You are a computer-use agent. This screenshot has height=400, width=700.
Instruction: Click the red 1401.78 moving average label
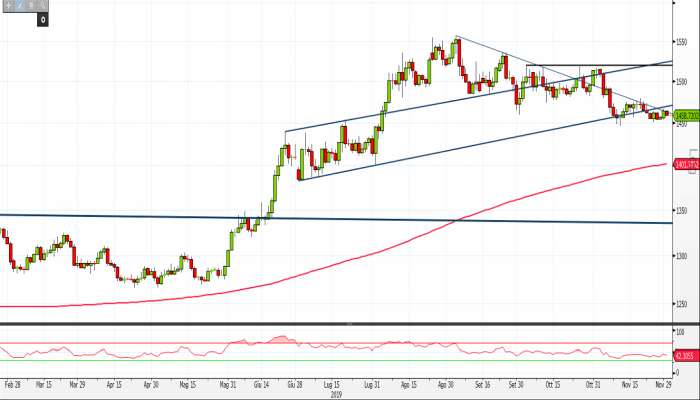point(686,164)
